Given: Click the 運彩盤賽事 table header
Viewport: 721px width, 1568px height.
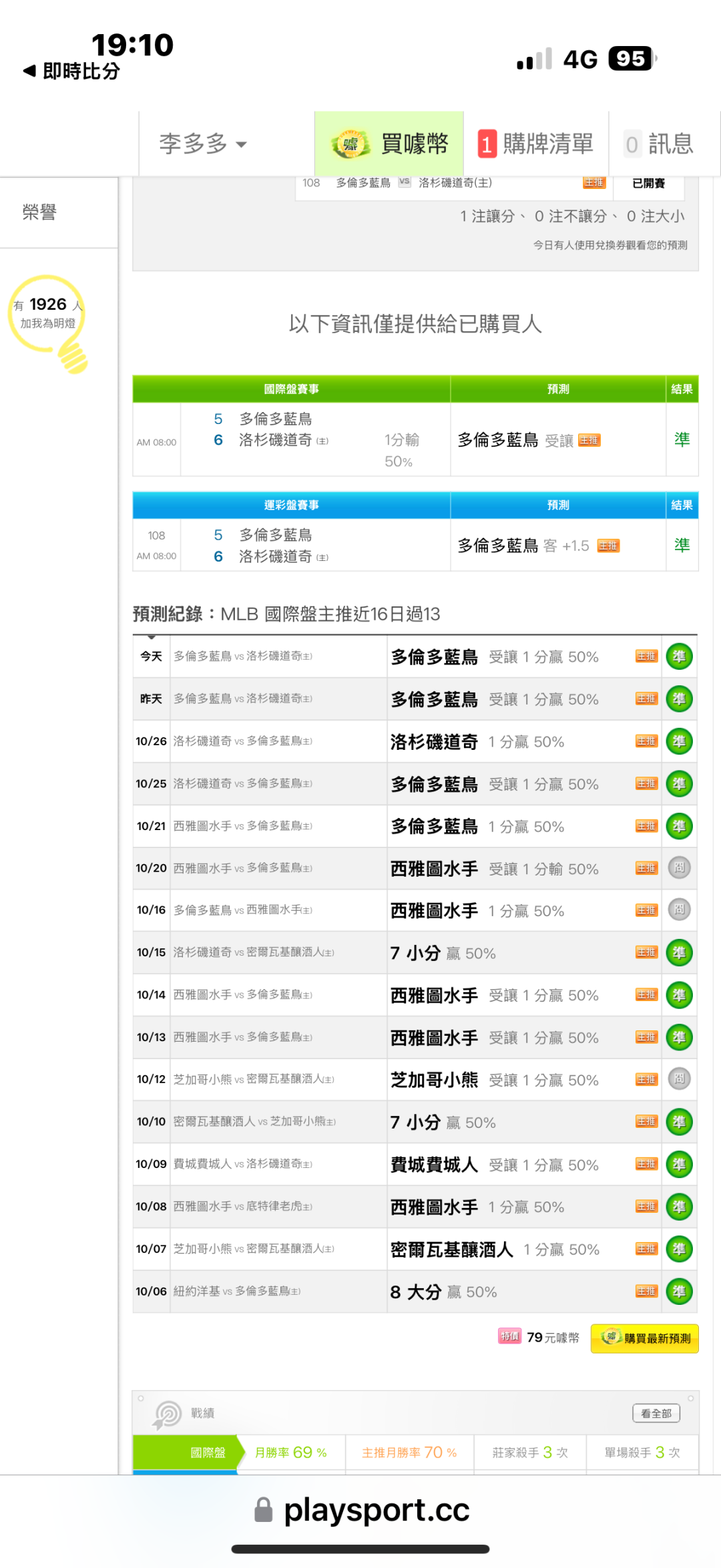Looking at the screenshot, I should pyautogui.click(x=292, y=506).
